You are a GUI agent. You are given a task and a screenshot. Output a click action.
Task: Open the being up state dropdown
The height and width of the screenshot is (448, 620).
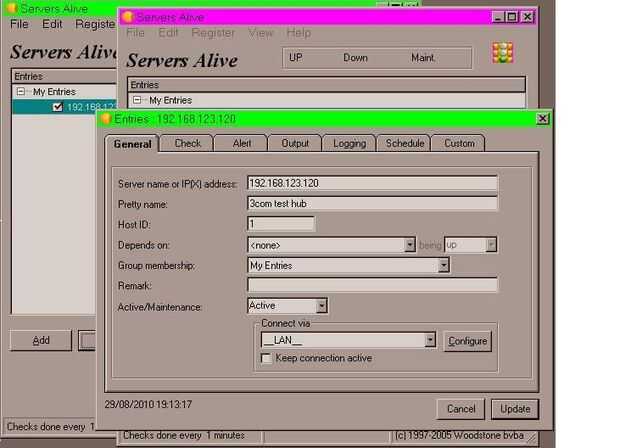(491, 245)
